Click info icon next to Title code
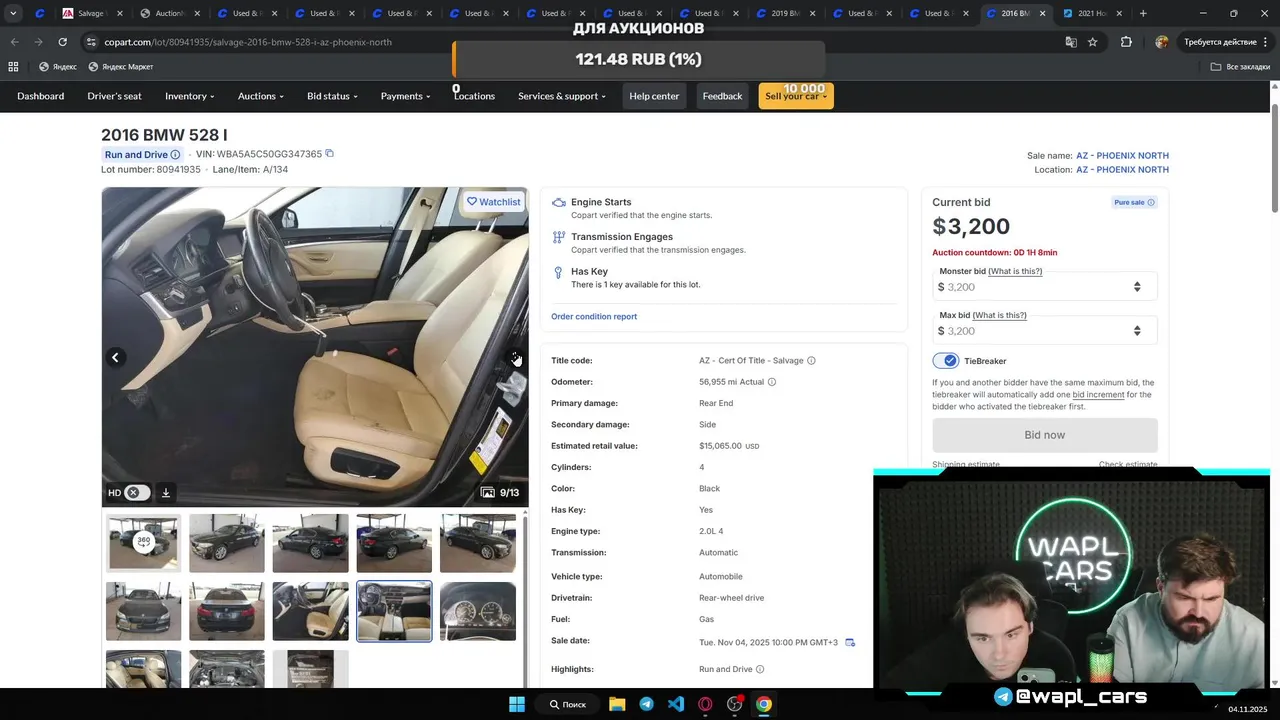The width and height of the screenshot is (1280, 720). click(x=811, y=361)
